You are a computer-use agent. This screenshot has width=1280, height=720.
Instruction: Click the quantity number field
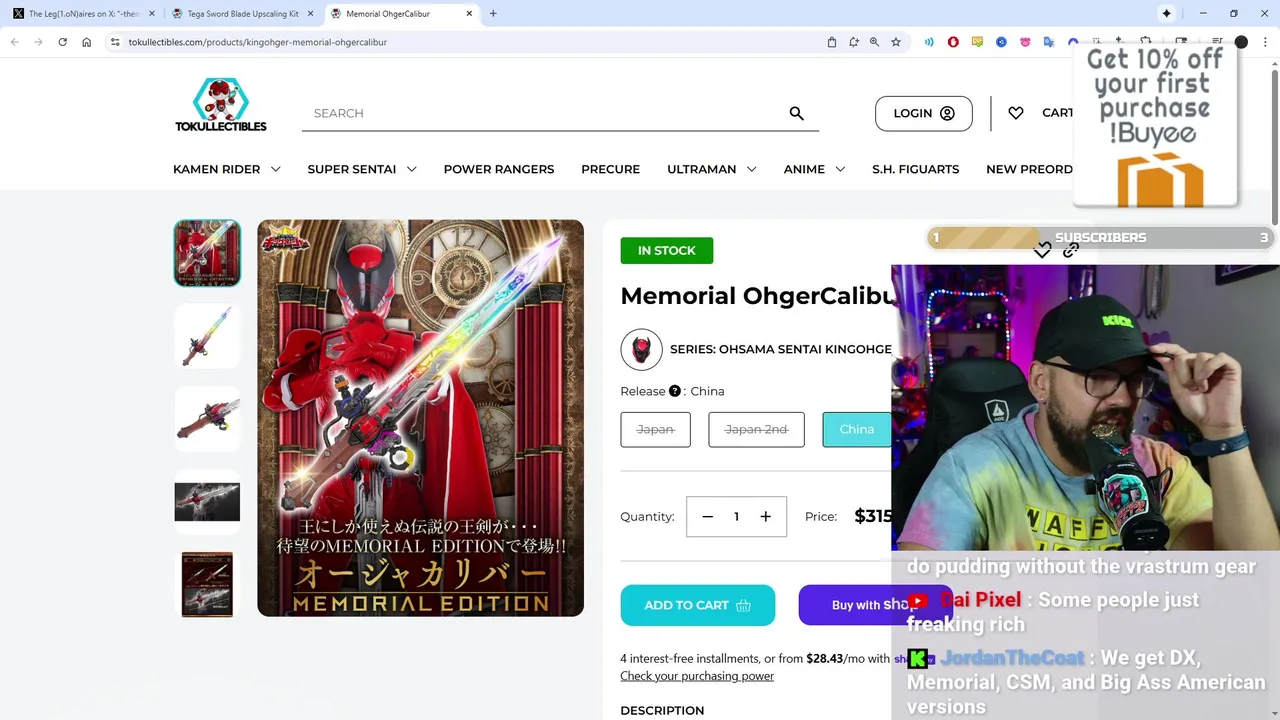click(x=736, y=517)
